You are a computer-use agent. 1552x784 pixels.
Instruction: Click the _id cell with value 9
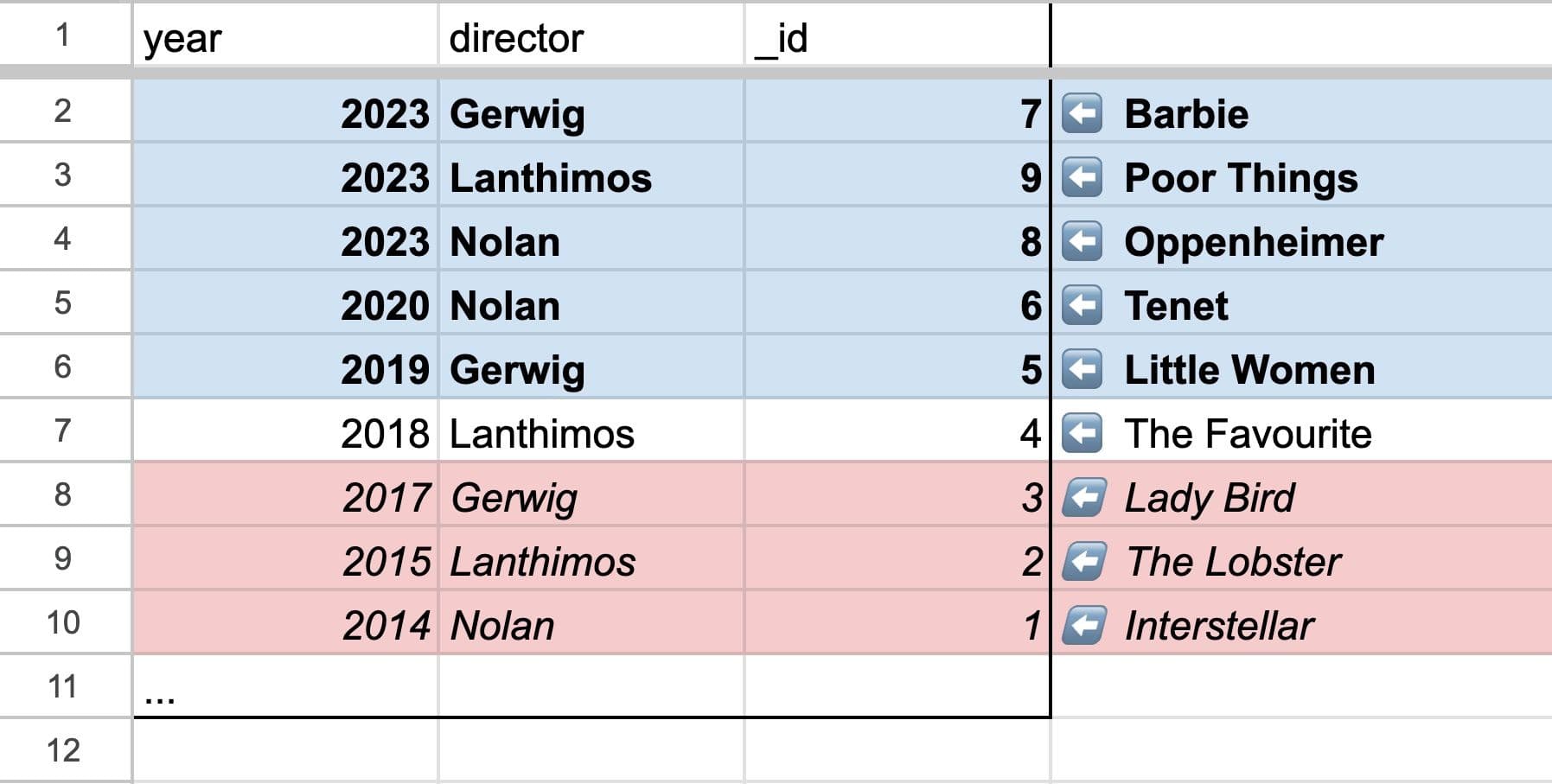click(x=897, y=177)
